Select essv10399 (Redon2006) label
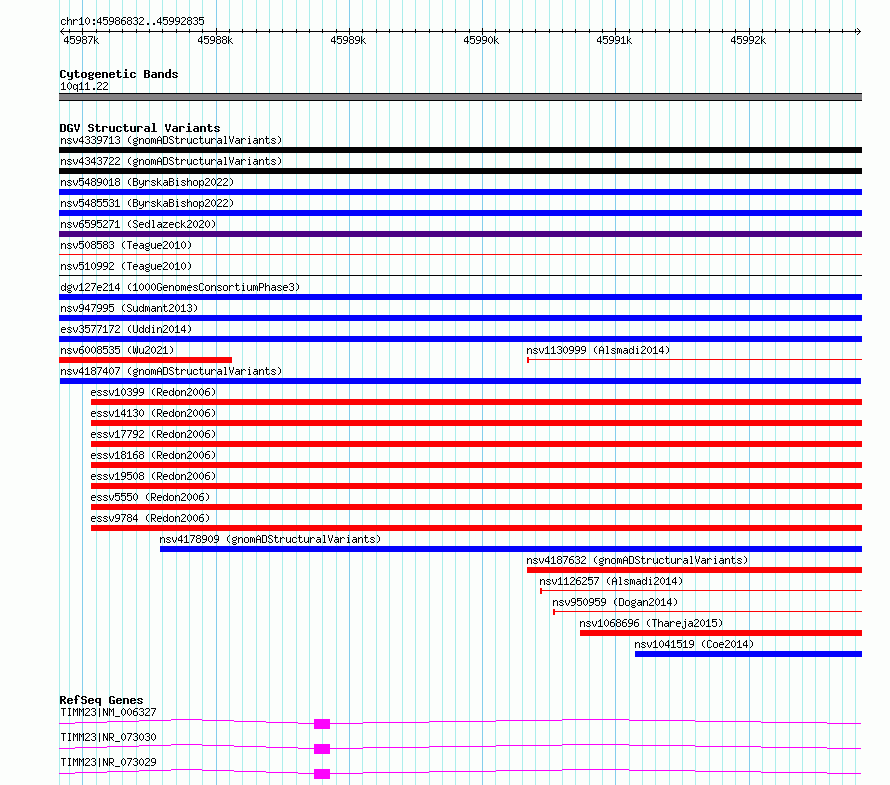The width and height of the screenshot is (890, 785). click(x=153, y=392)
